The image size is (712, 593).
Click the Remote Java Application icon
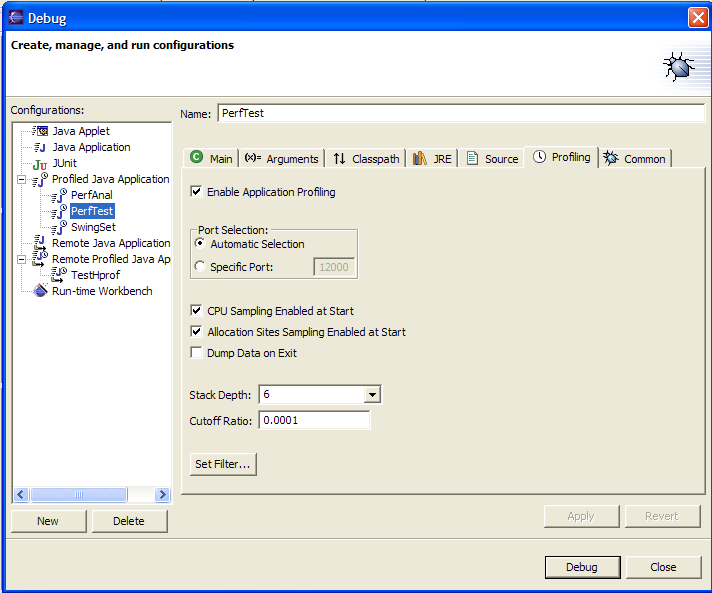(x=40, y=243)
